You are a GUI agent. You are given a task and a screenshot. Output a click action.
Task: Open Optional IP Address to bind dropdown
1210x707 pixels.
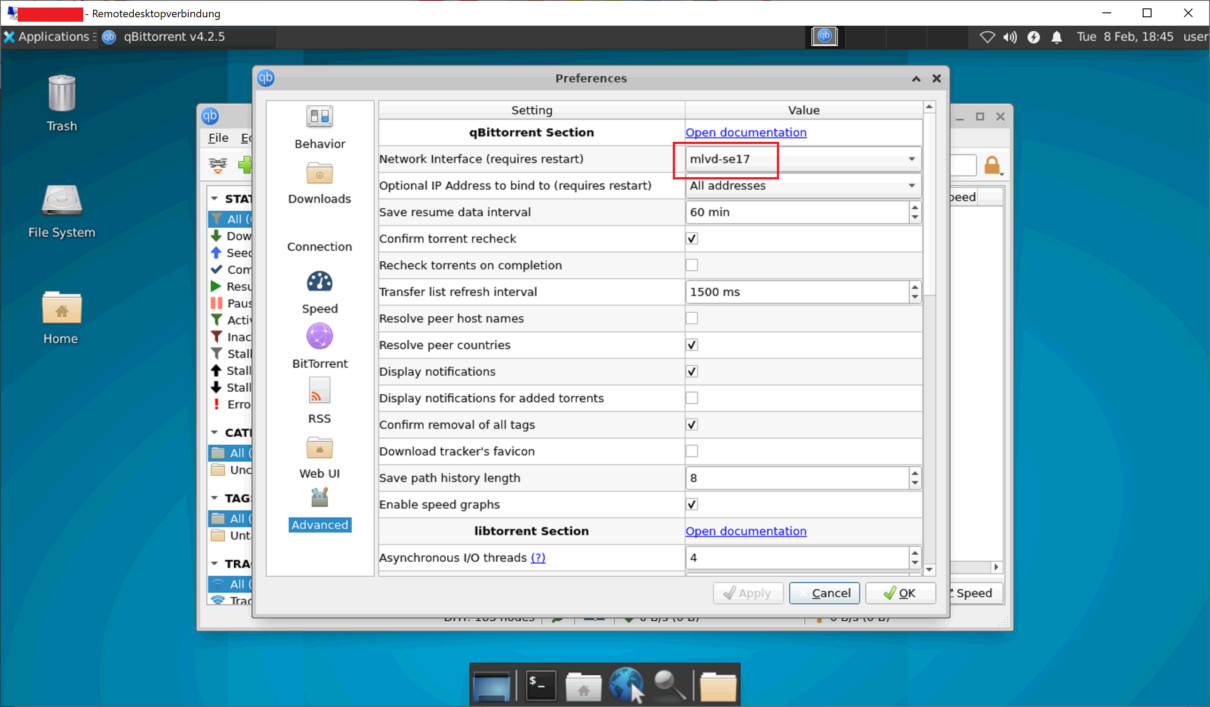803,186
